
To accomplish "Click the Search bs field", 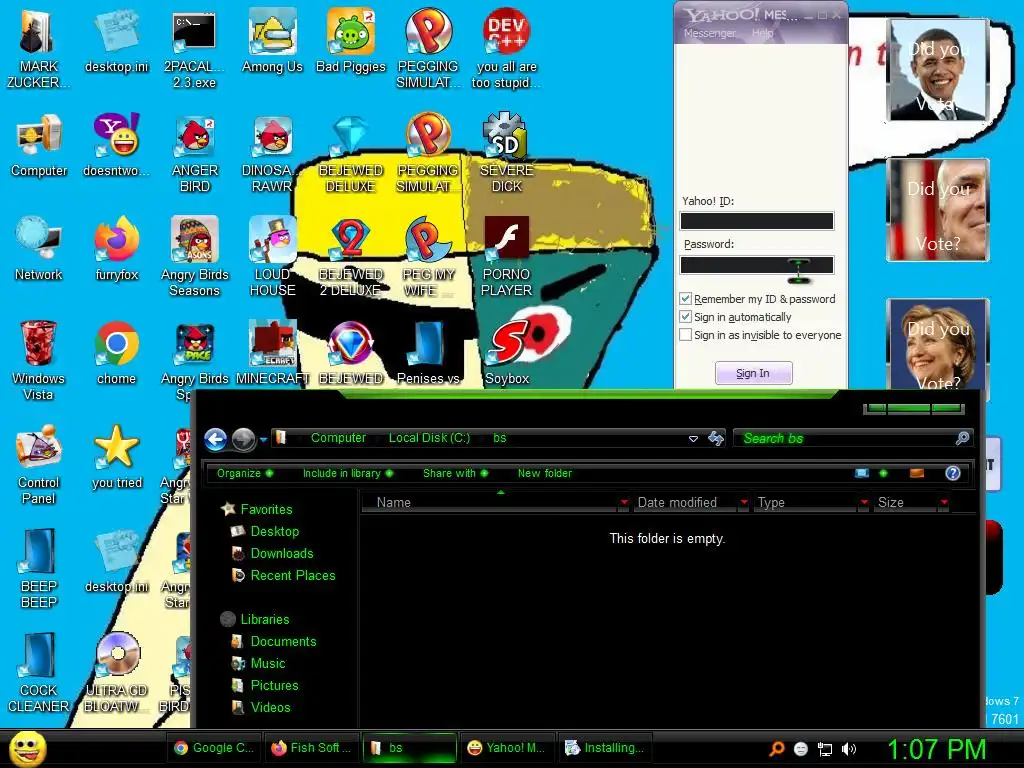I will 851,438.
